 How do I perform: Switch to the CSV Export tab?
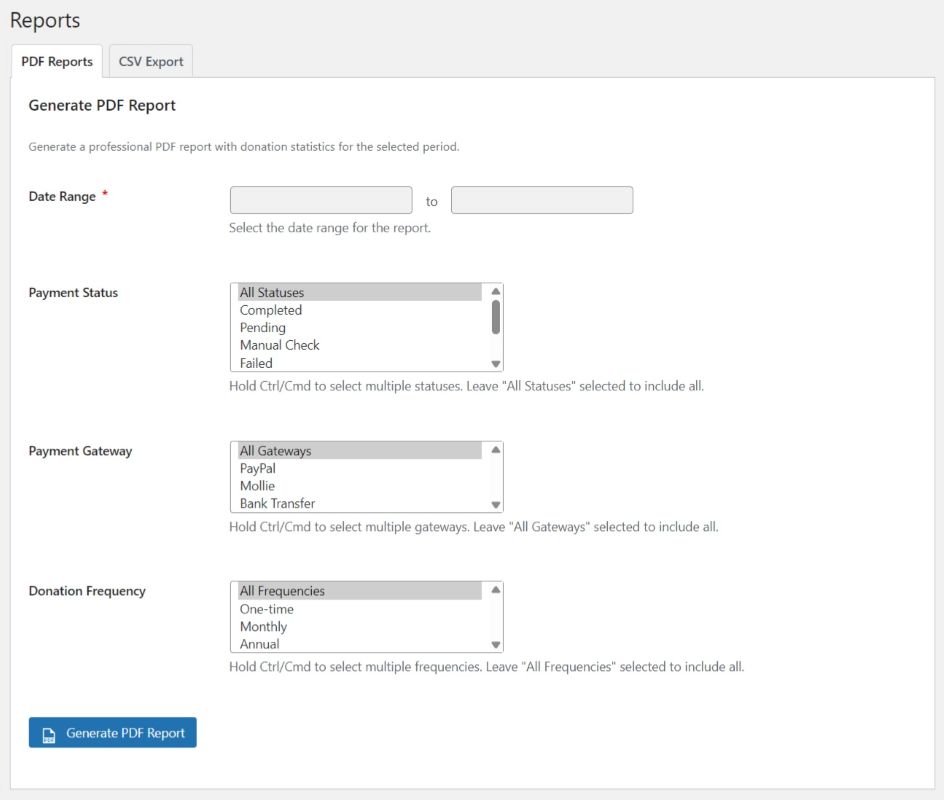point(151,61)
